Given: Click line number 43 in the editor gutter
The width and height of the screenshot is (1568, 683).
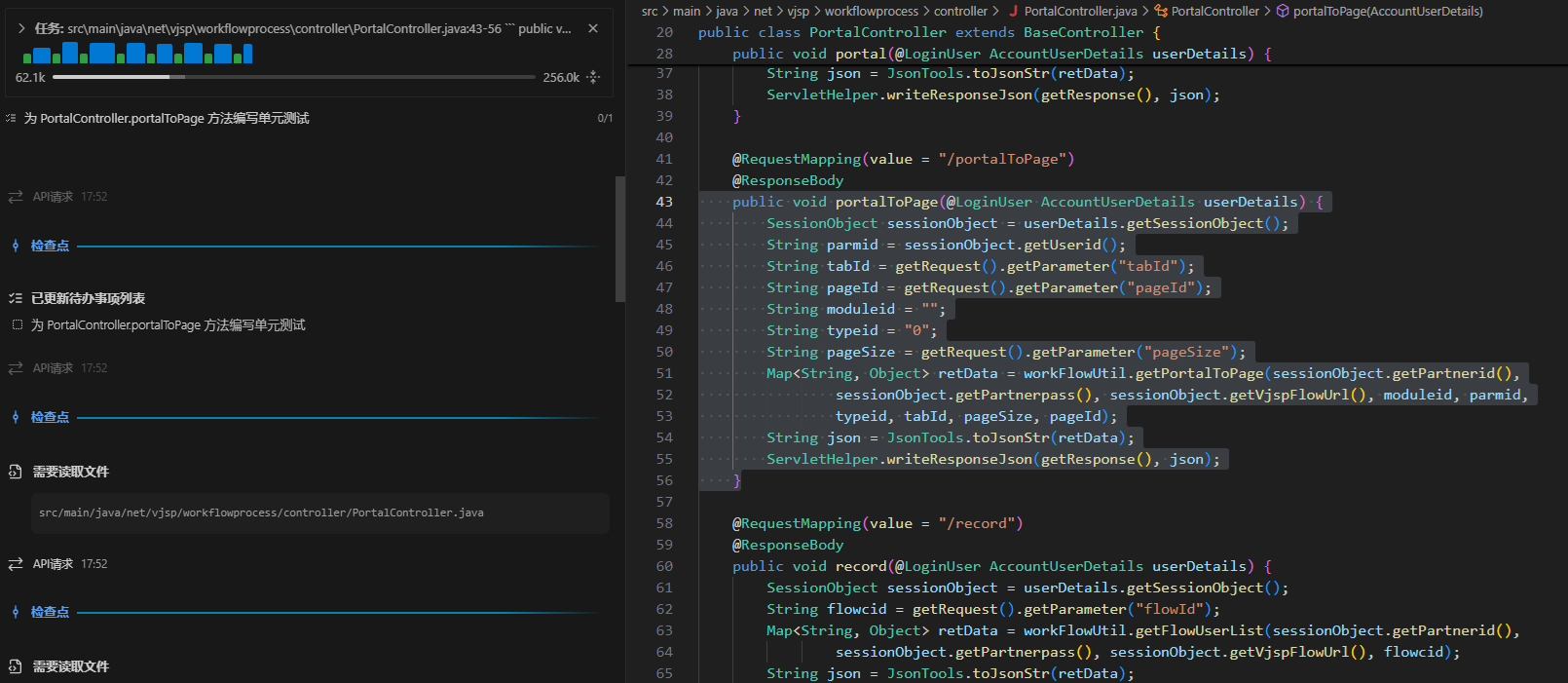Looking at the screenshot, I should (664, 202).
